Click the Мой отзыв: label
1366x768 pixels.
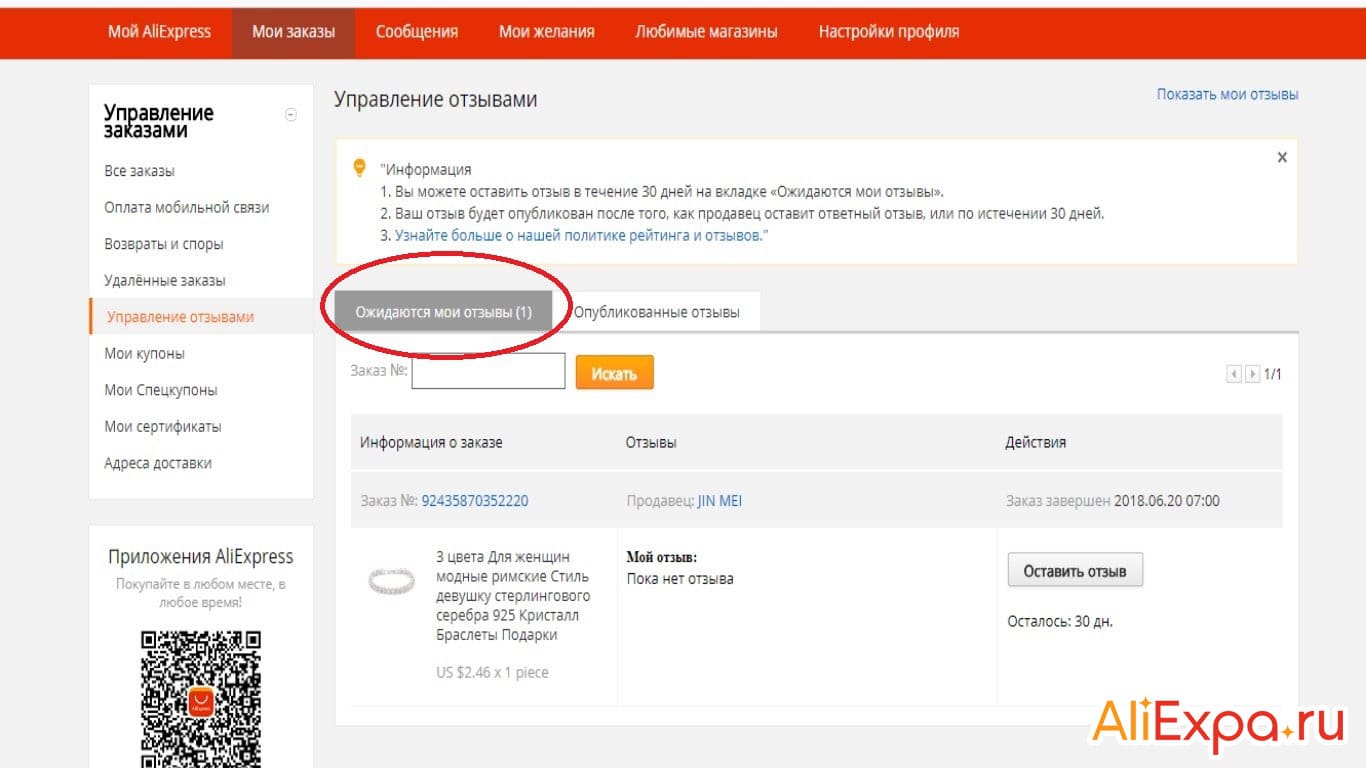[x=662, y=557]
